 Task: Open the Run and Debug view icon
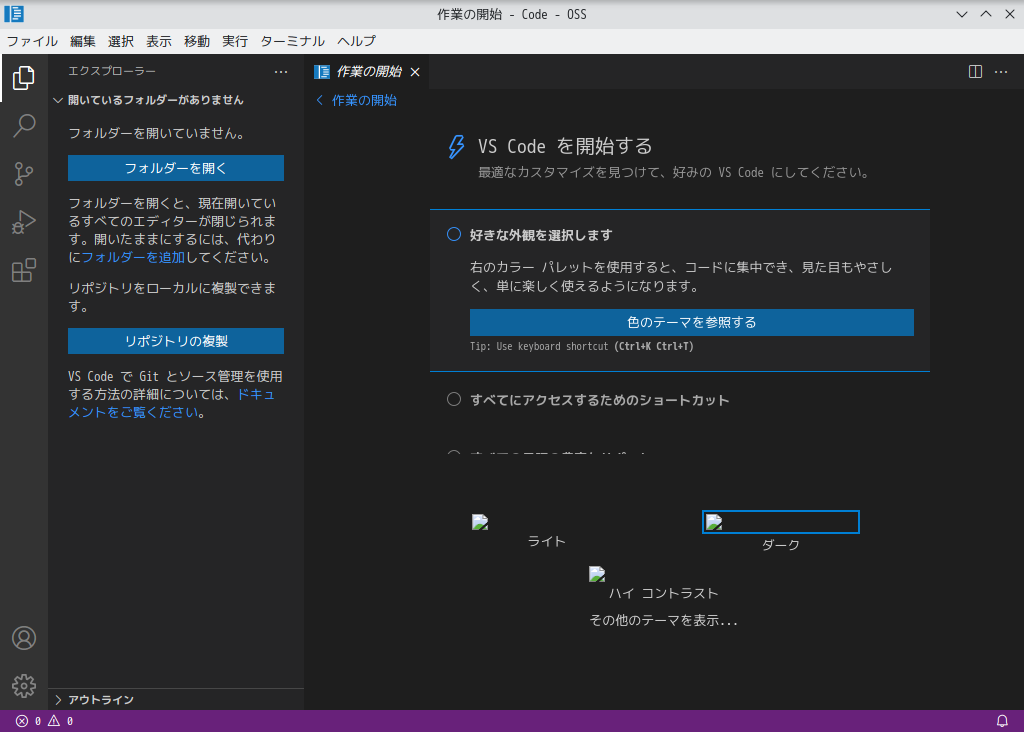24,222
